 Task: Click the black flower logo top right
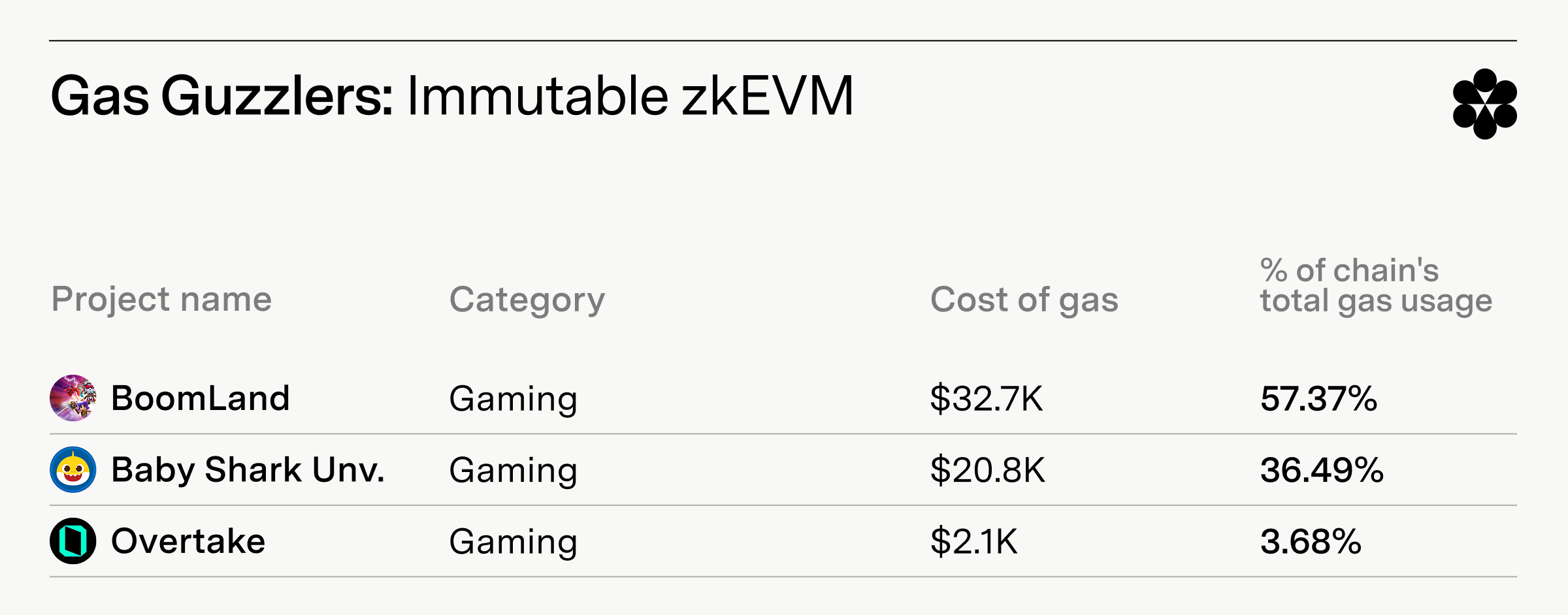[1484, 104]
